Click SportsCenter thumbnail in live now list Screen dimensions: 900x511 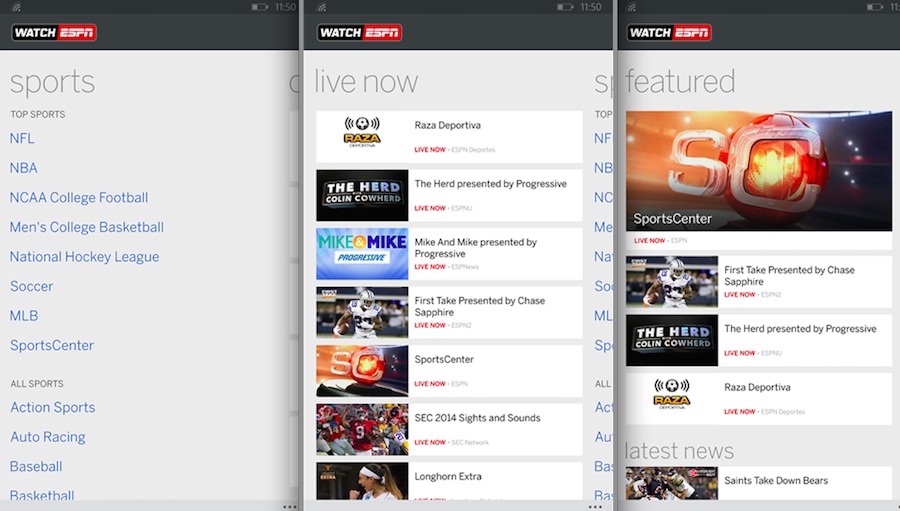click(362, 371)
